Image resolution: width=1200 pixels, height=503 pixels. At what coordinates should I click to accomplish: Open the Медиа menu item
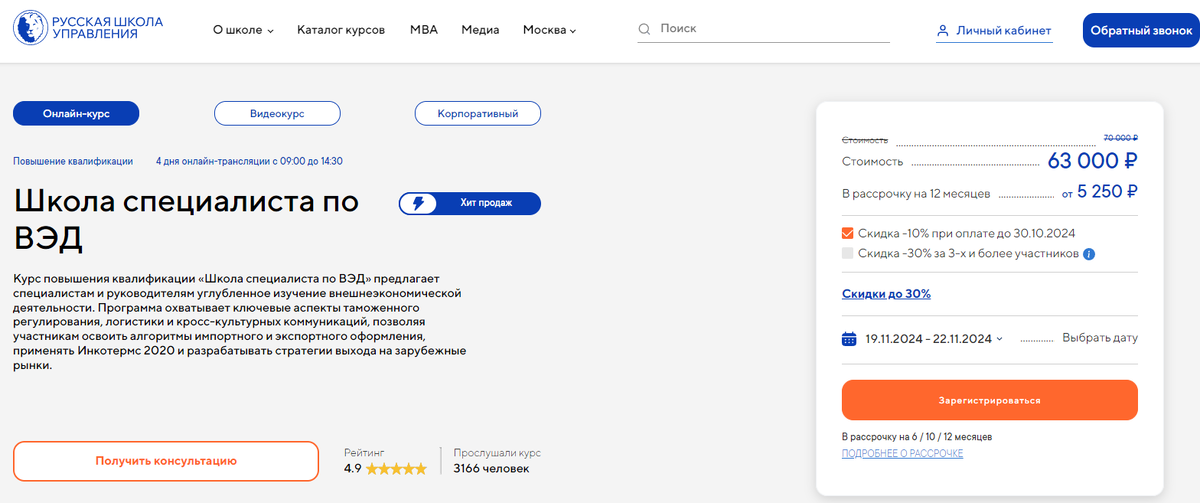[480, 30]
